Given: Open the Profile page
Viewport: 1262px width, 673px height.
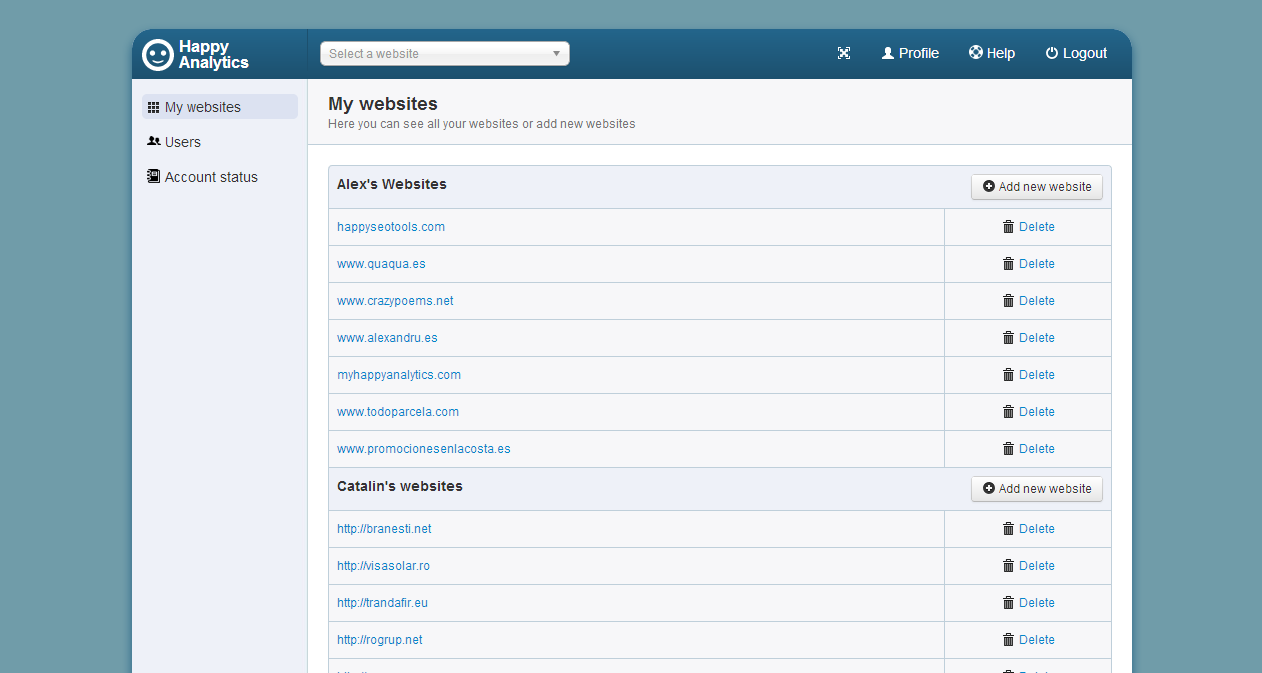Looking at the screenshot, I should point(910,54).
